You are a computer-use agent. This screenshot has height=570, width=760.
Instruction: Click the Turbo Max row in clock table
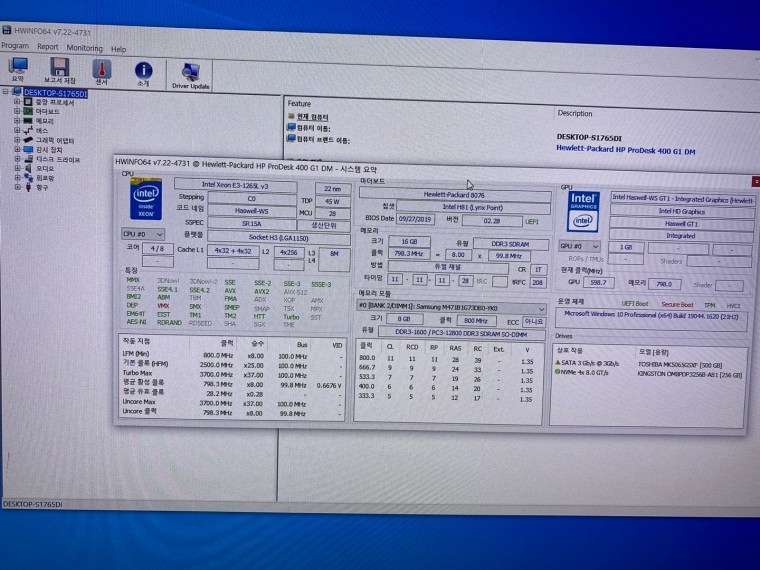[232, 374]
